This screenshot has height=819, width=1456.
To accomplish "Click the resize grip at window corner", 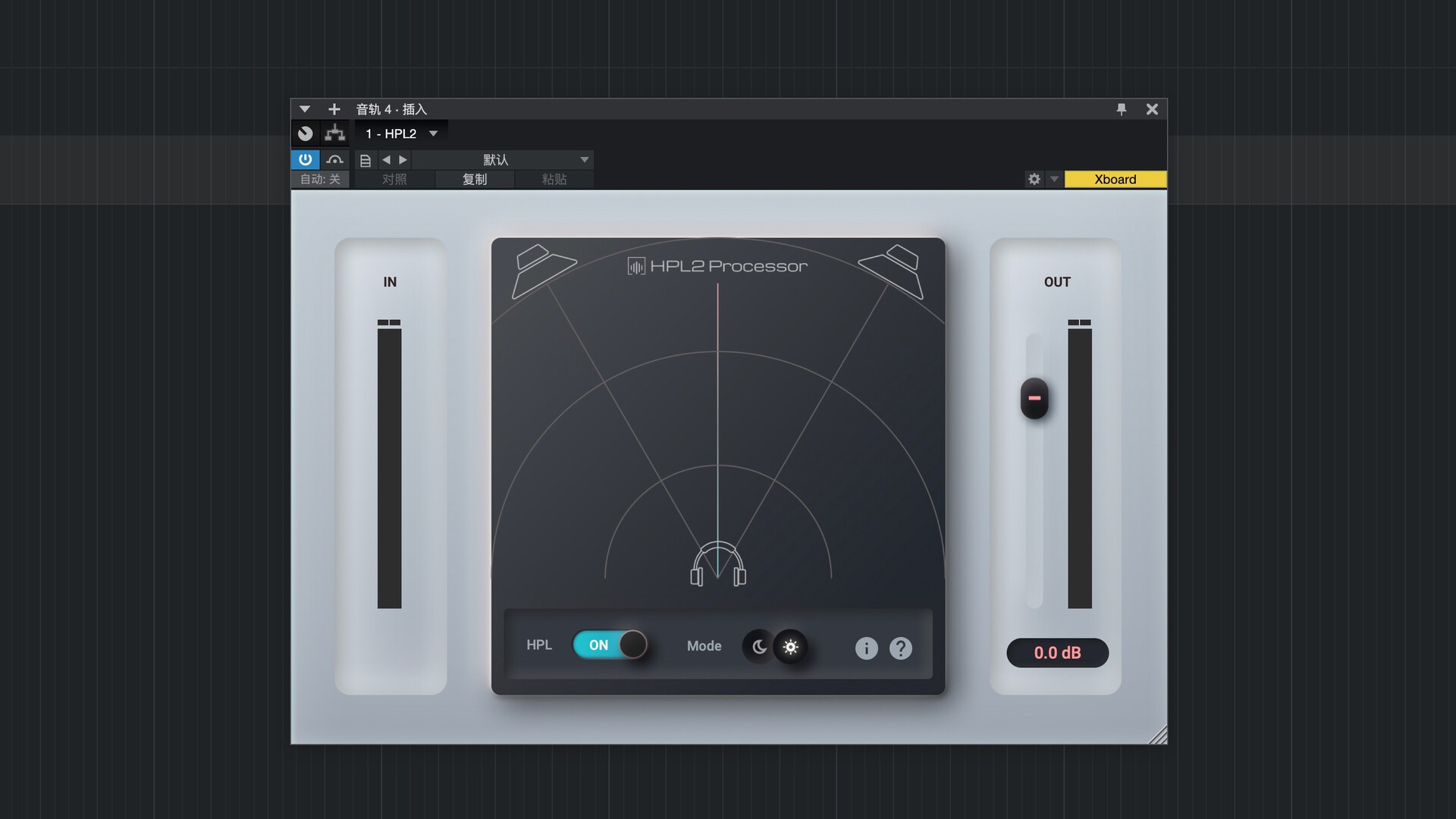I will (1158, 735).
